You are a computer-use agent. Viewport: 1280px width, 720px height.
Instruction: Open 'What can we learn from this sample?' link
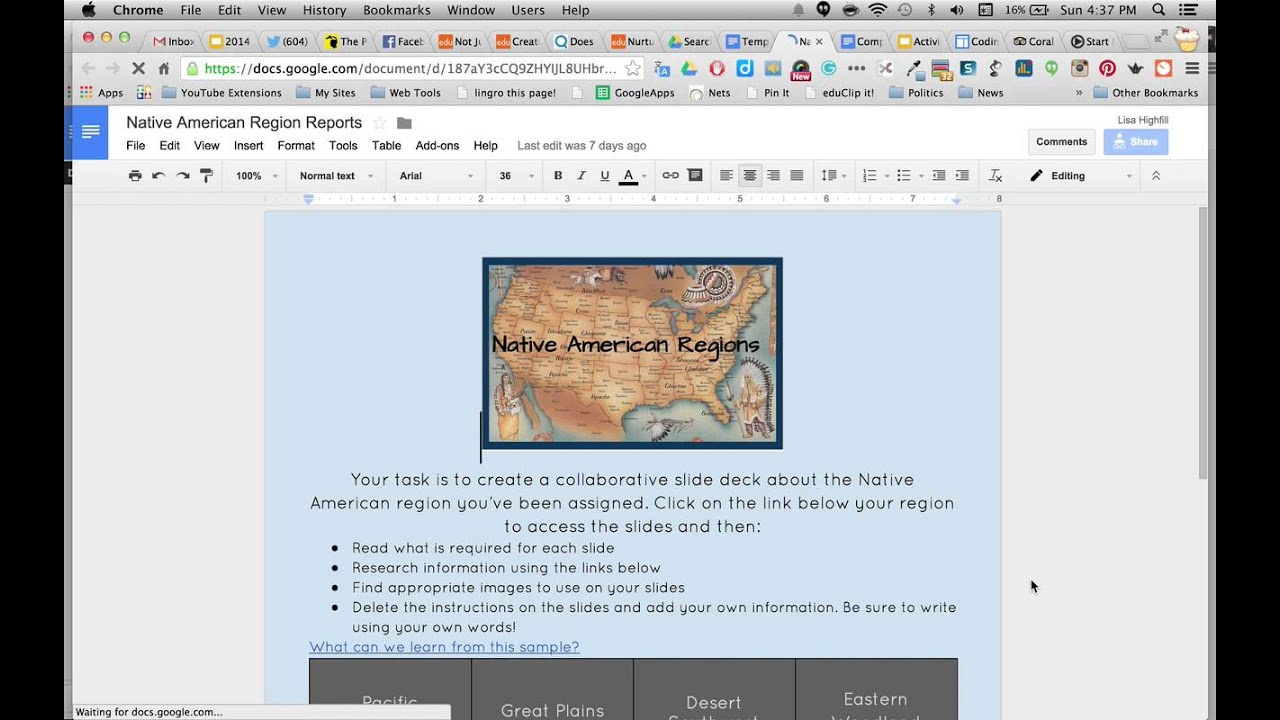(x=444, y=647)
